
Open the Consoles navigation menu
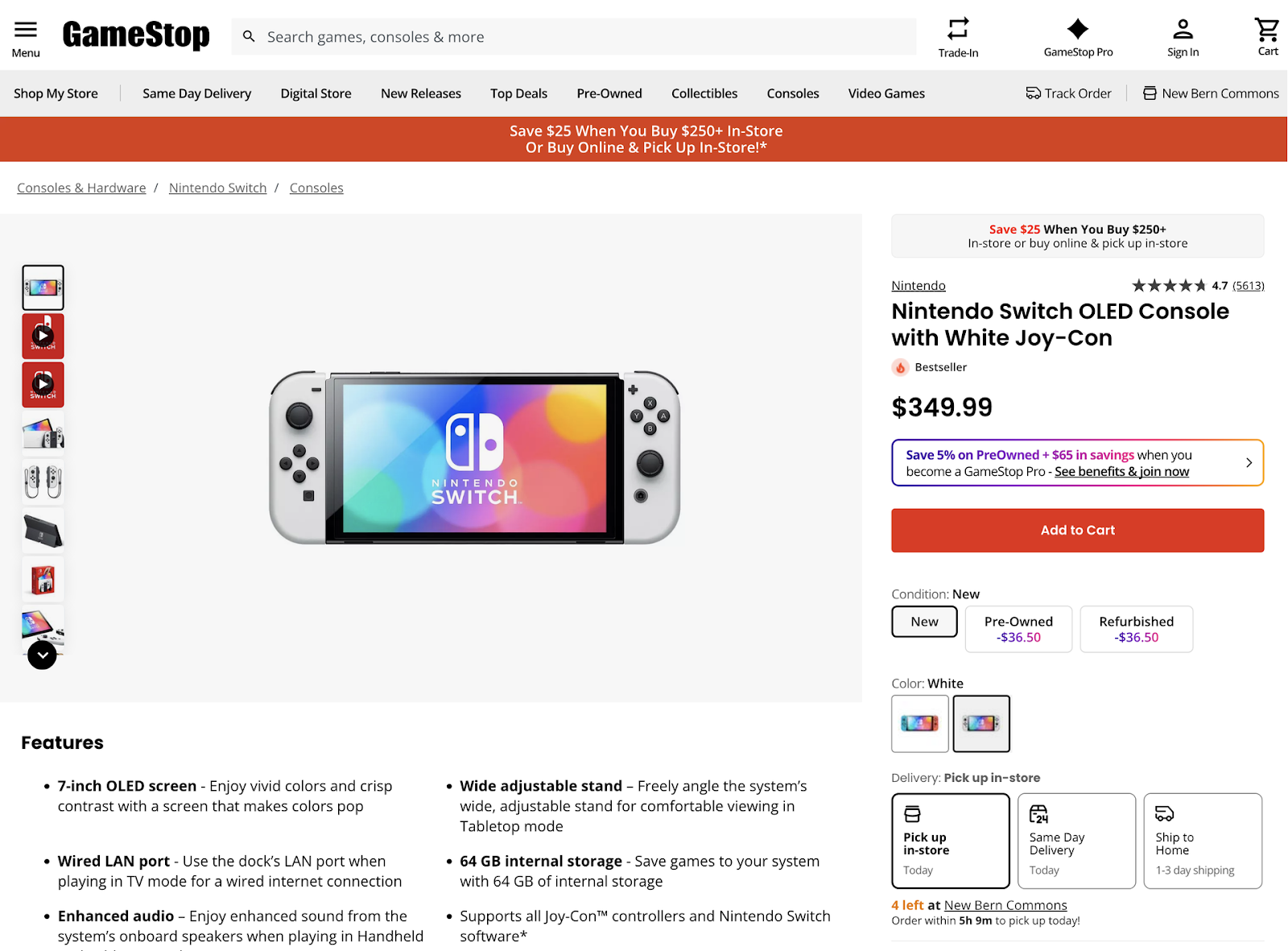pos(793,93)
